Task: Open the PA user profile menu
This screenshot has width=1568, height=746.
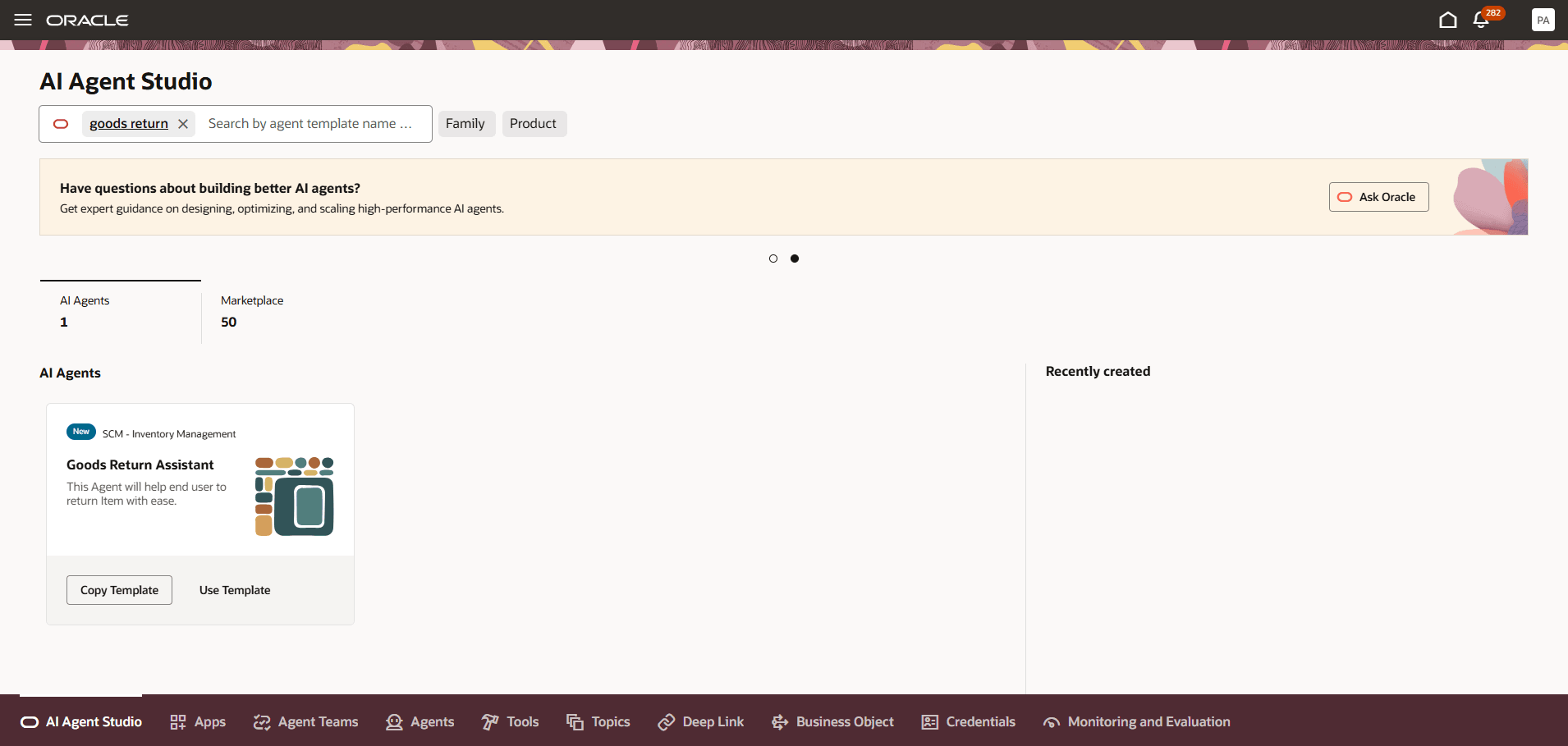Action: coord(1543,20)
